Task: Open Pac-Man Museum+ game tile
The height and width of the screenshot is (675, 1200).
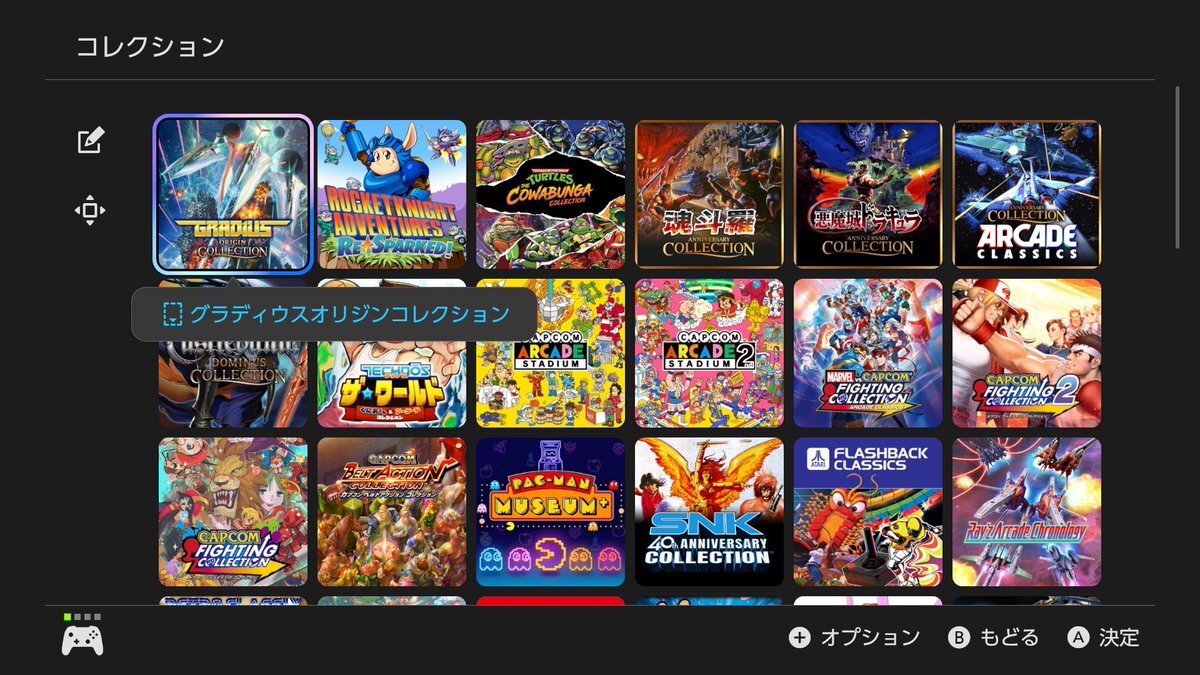Action: 551,512
